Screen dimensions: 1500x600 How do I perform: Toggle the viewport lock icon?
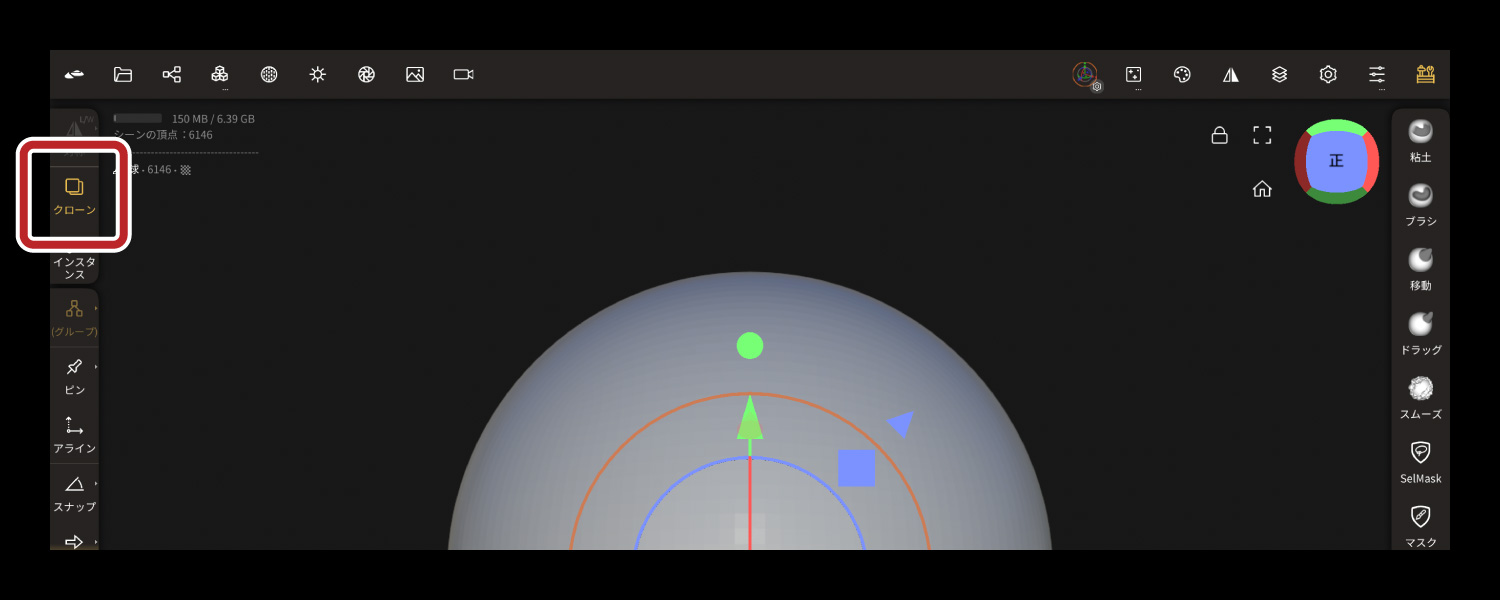[1219, 135]
